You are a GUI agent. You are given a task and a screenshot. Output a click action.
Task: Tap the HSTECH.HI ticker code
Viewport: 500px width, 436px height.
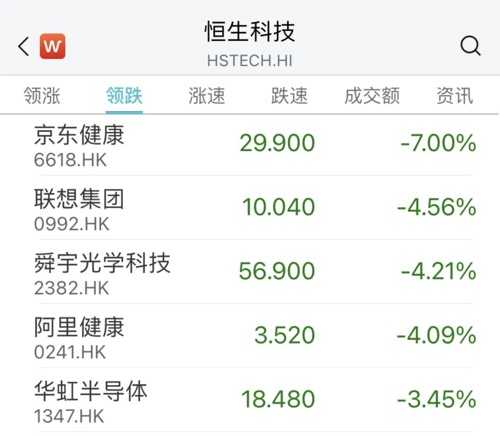[250, 61]
